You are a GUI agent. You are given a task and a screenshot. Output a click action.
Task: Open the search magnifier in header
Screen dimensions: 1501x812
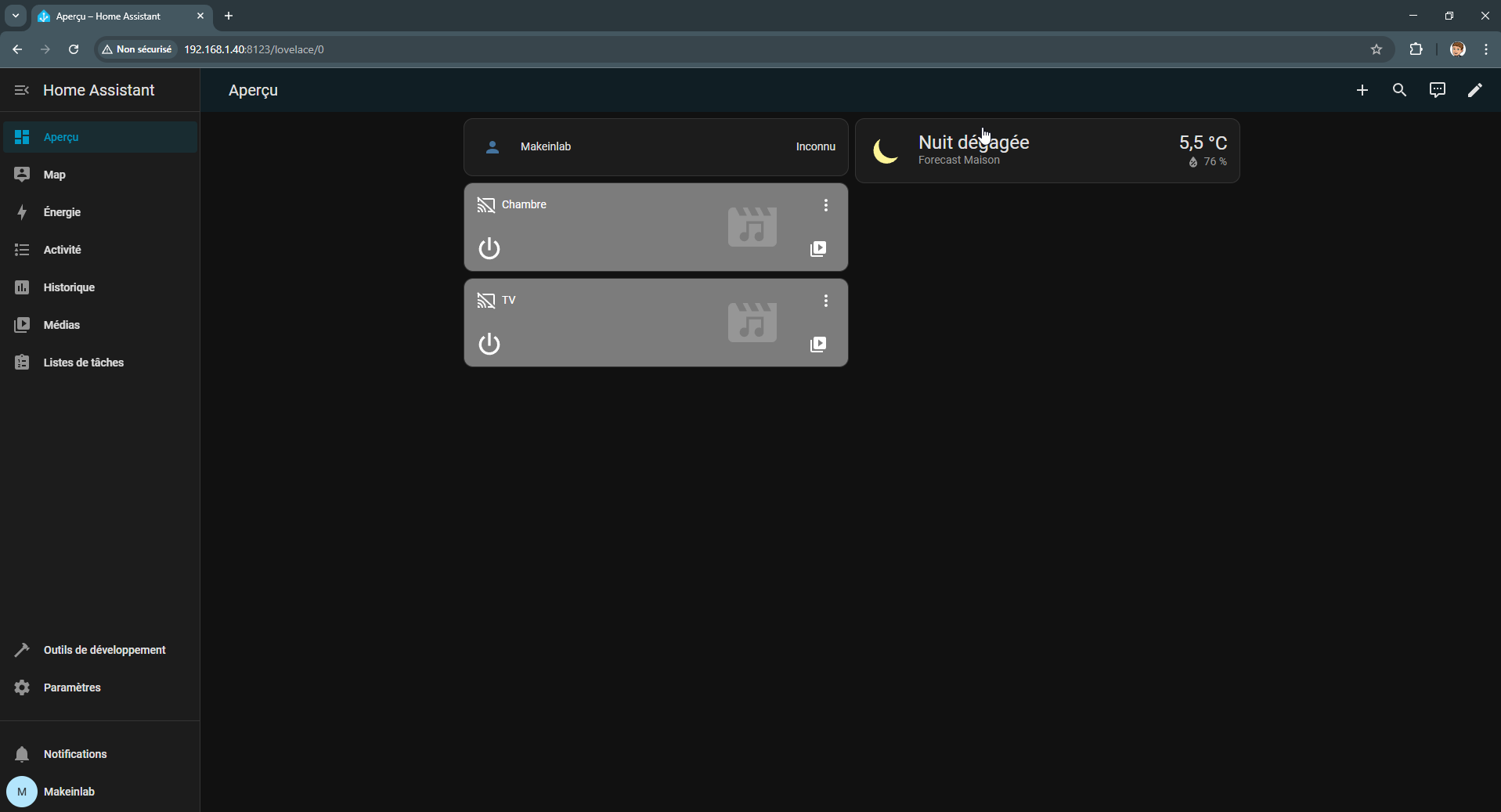[x=1399, y=90]
